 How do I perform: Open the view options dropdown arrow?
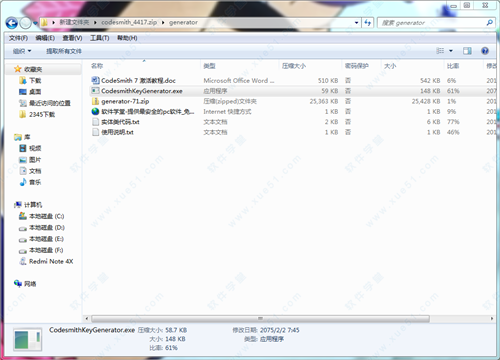tap(451, 51)
